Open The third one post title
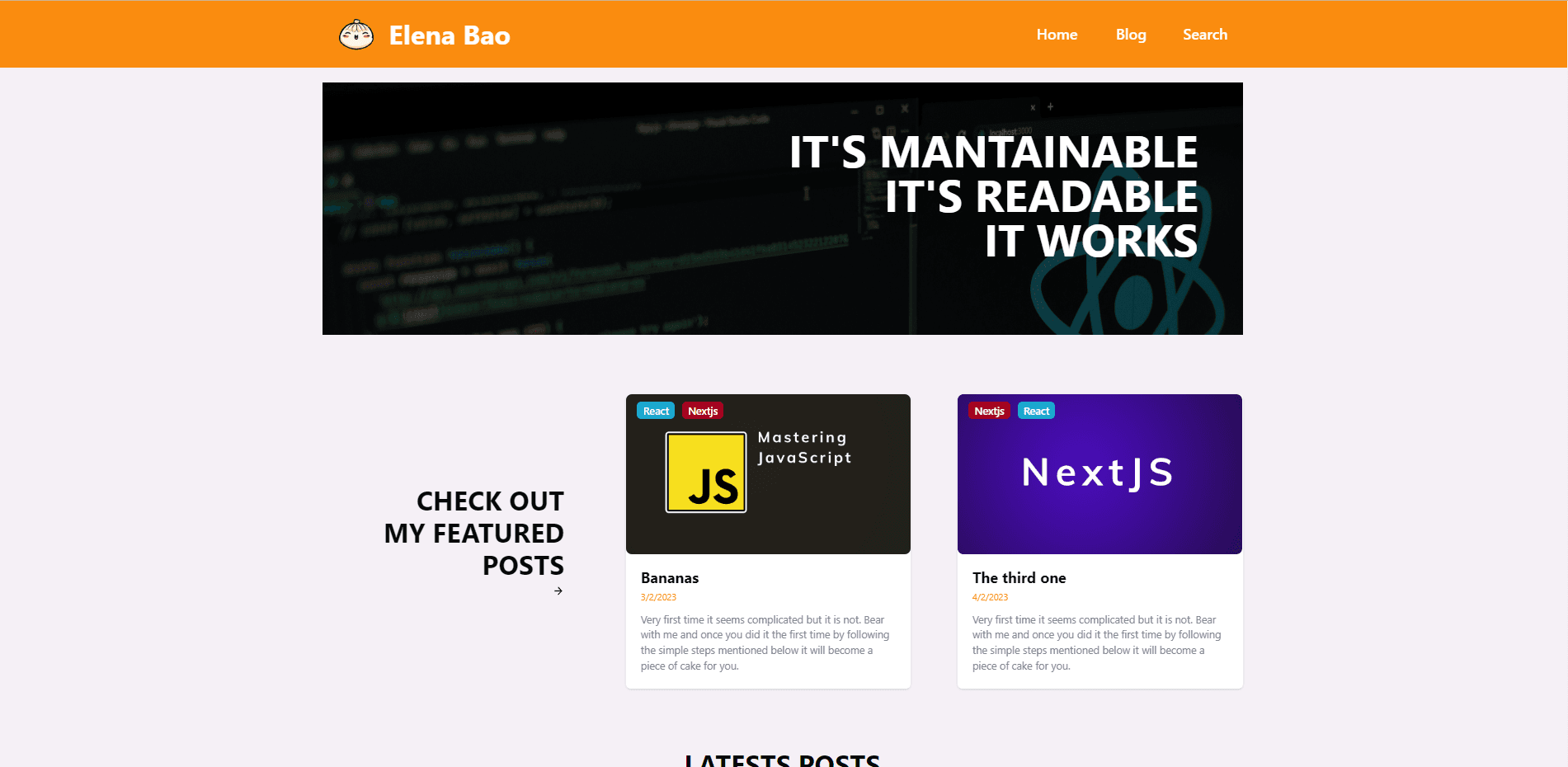 1019,578
